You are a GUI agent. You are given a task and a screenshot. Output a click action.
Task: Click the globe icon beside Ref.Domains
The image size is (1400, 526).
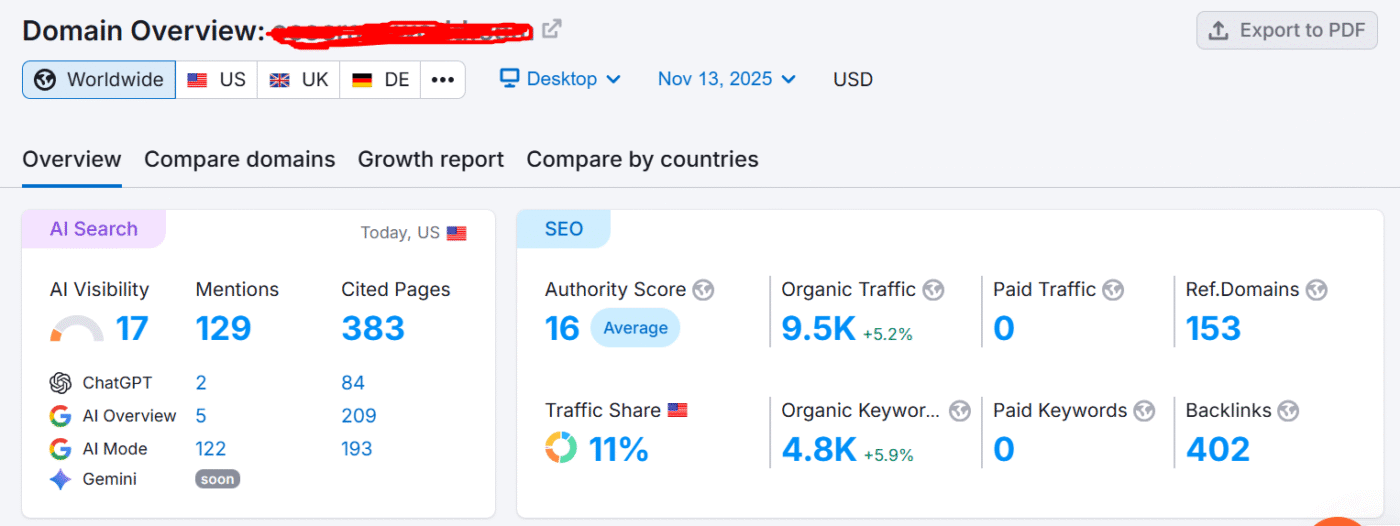(x=1316, y=290)
